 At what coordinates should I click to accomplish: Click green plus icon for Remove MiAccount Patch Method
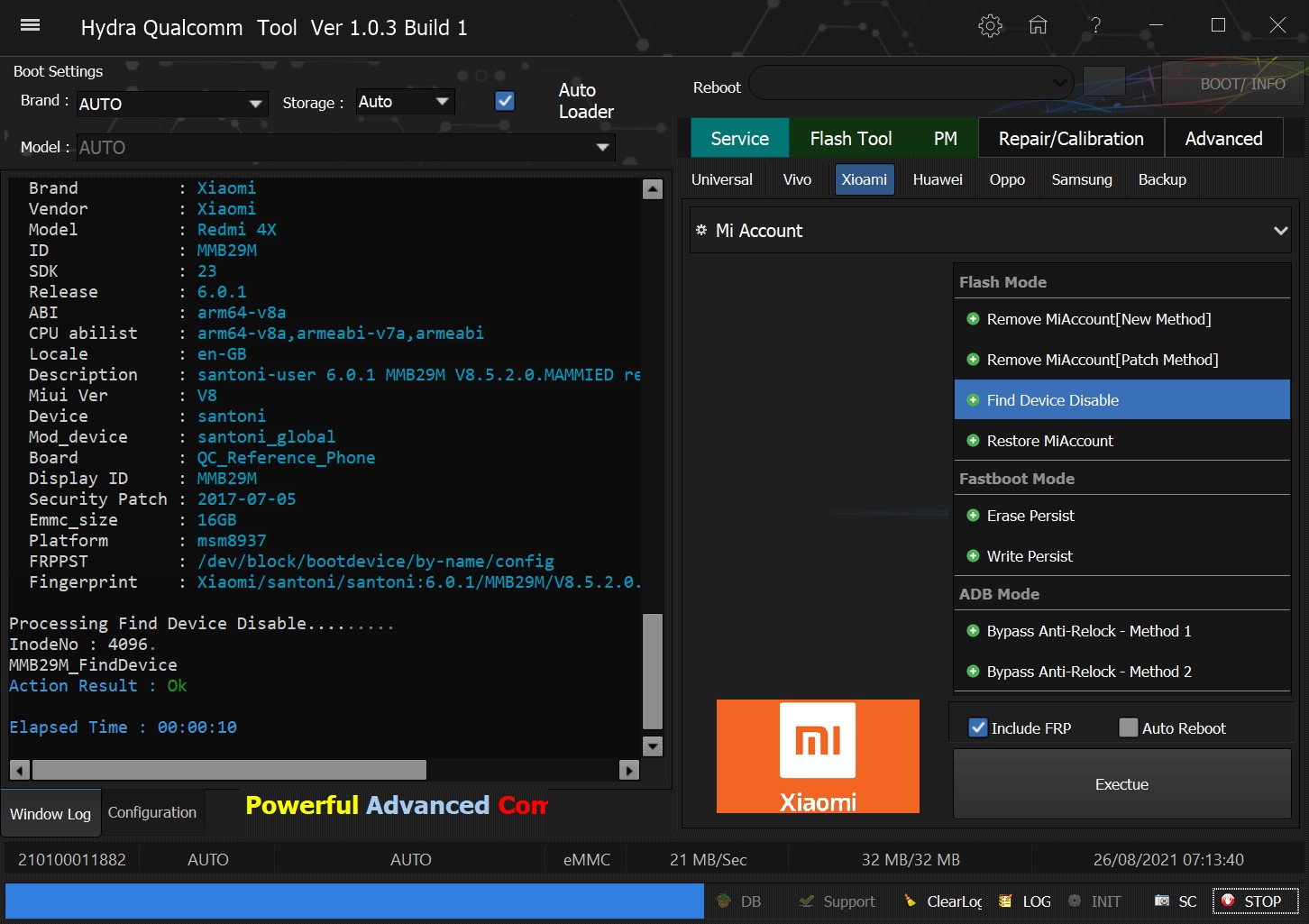coord(973,360)
